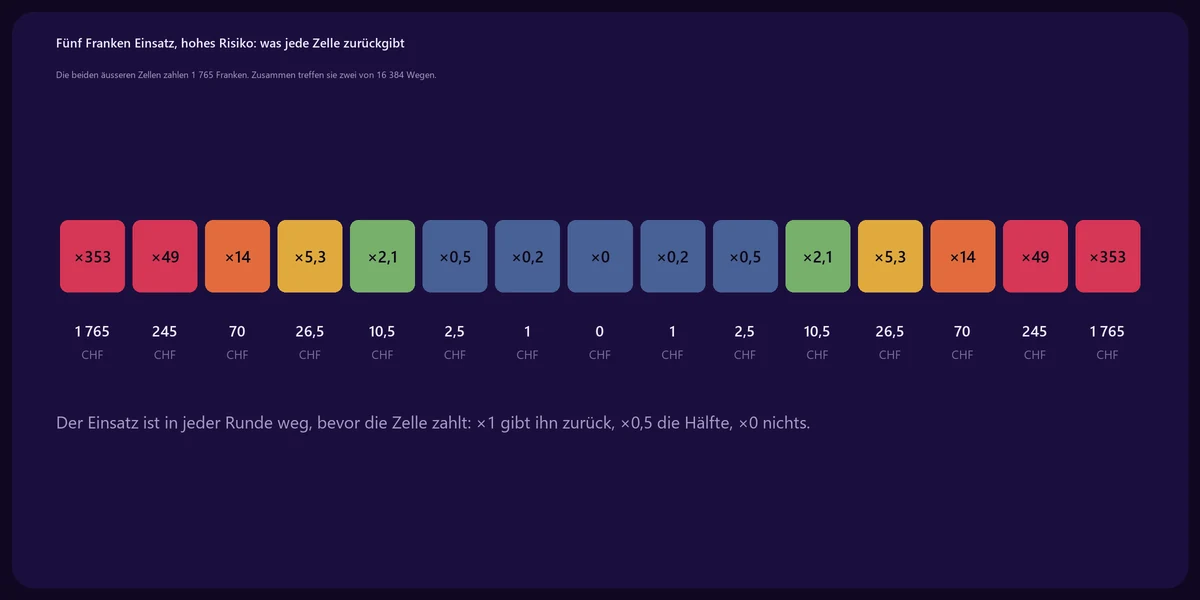The width and height of the screenshot is (1200, 600).
Task: Click the right ×49 cell
Action: point(1035,256)
